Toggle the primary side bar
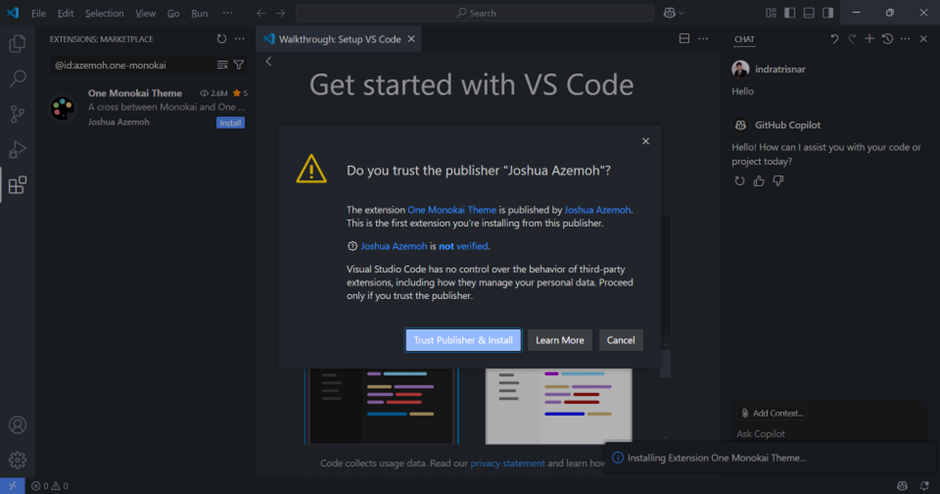The image size is (940, 494). pos(790,13)
